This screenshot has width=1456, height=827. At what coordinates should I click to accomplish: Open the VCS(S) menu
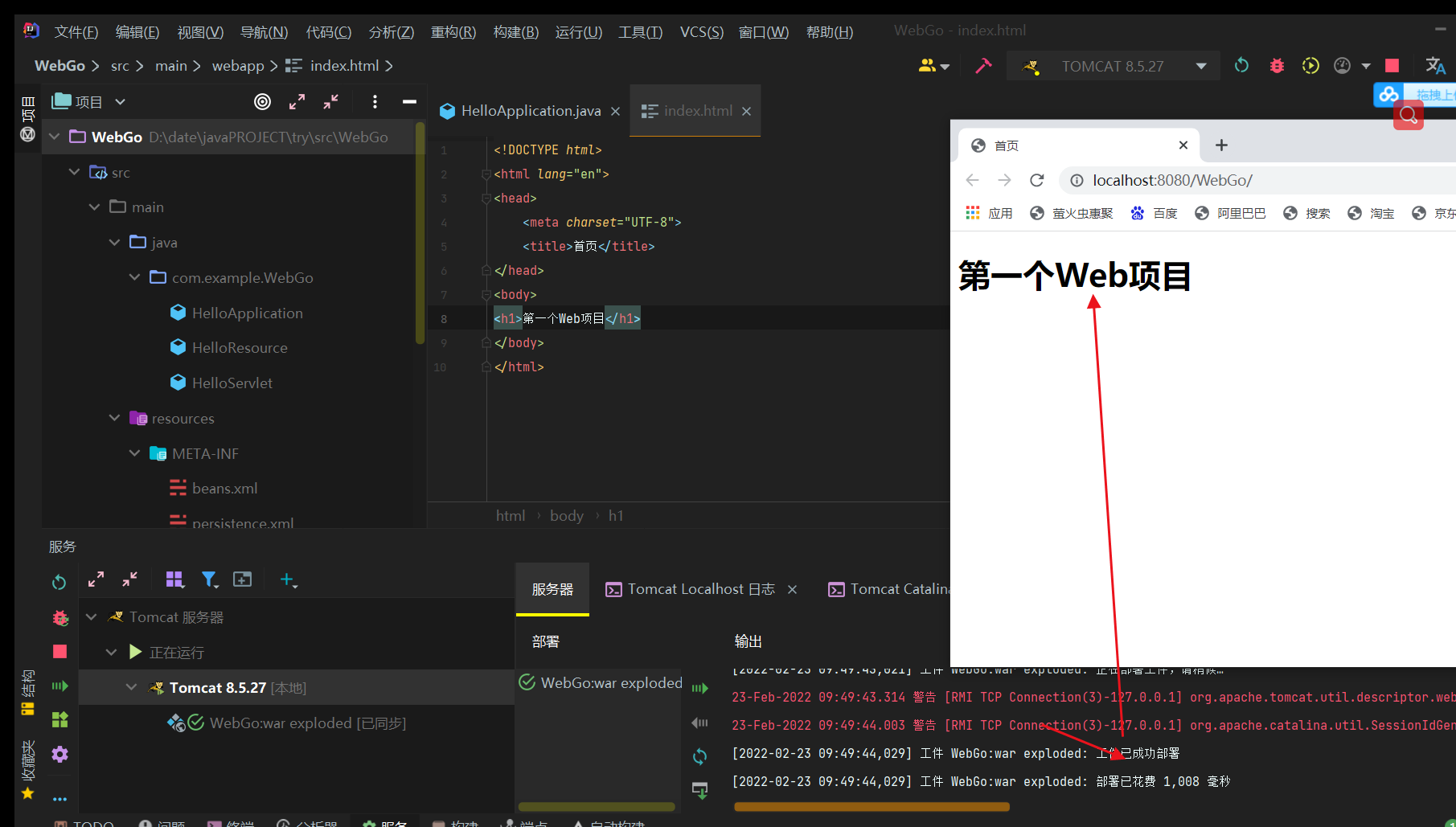[x=702, y=32]
